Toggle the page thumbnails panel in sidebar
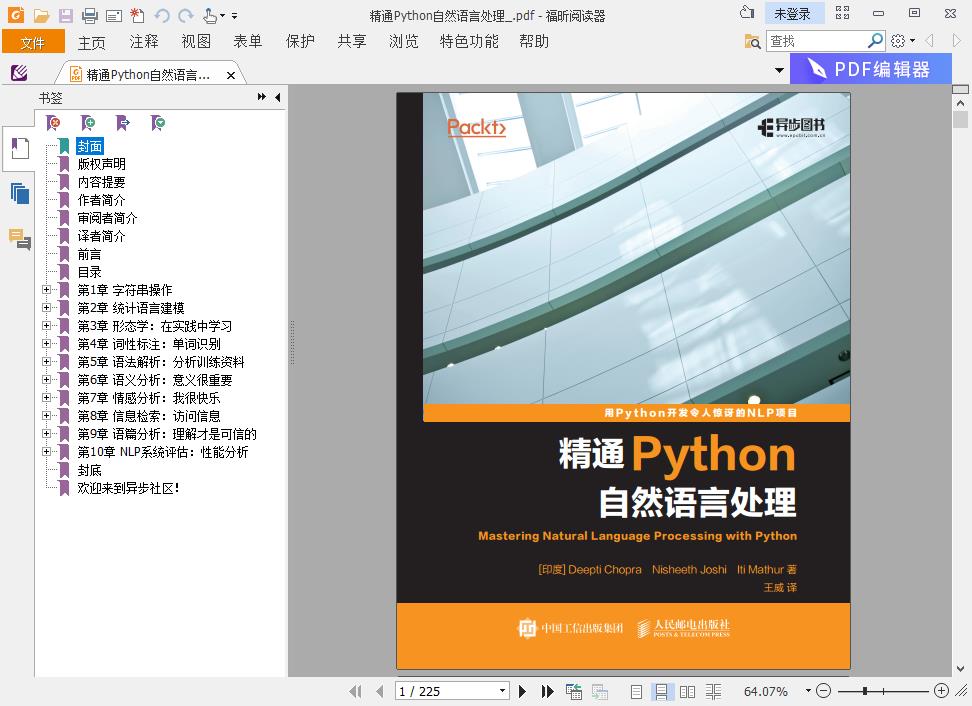972x706 pixels. [20, 194]
